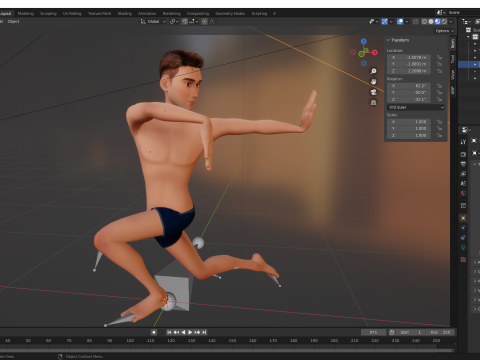Click the Start frame field
Image resolution: width=480 pixels, height=360 pixels.
[x=411, y=332]
